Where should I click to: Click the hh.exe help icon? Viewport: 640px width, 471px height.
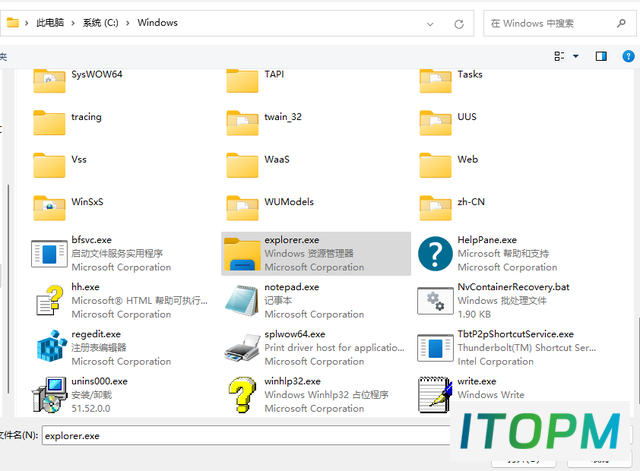click(49, 300)
